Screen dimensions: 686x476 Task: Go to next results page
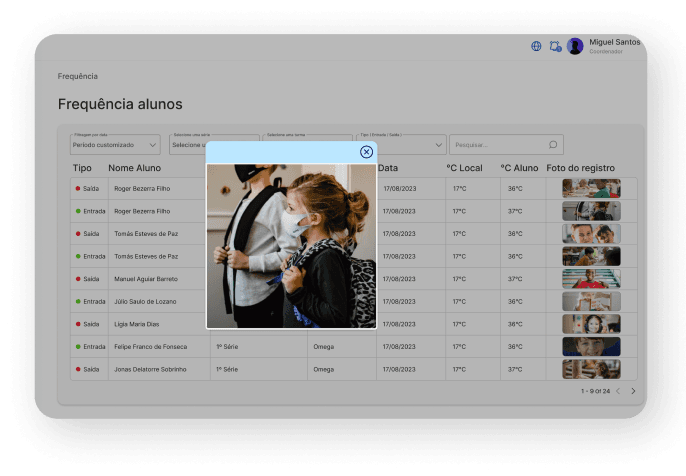pos(633,391)
